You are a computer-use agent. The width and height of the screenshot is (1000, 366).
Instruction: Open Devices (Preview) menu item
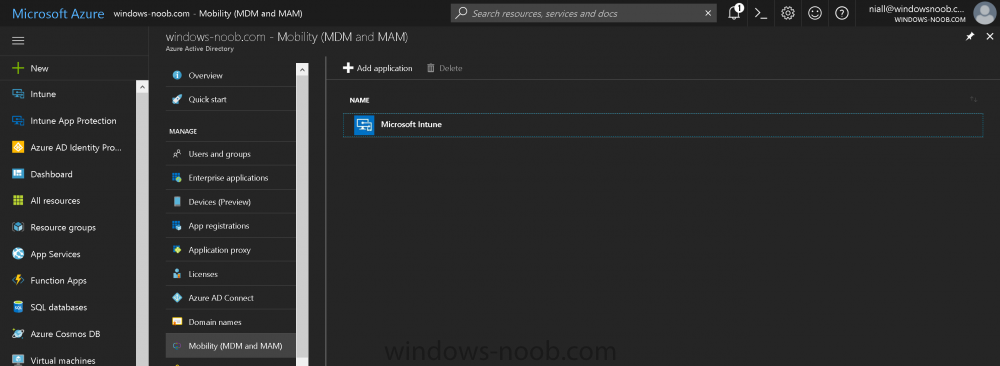point(231,202)
